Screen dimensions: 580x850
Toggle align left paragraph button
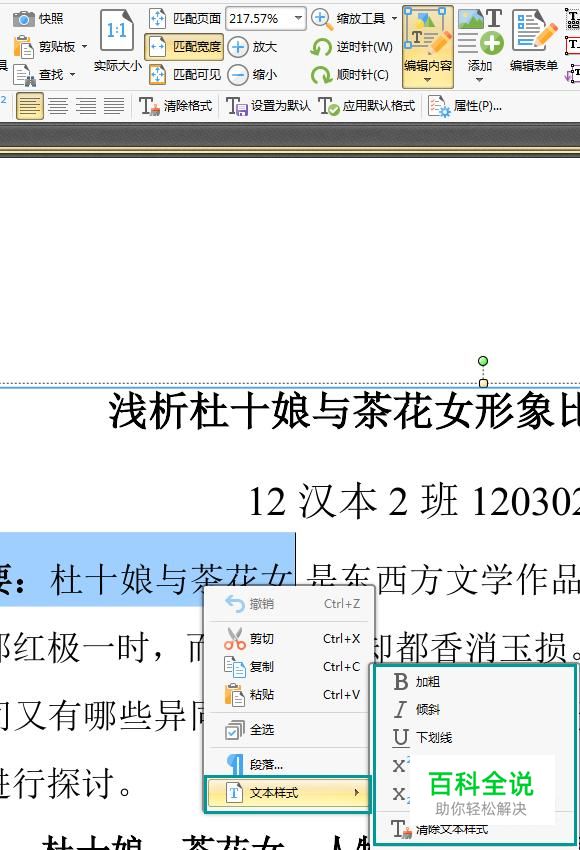tap(29, 106)
